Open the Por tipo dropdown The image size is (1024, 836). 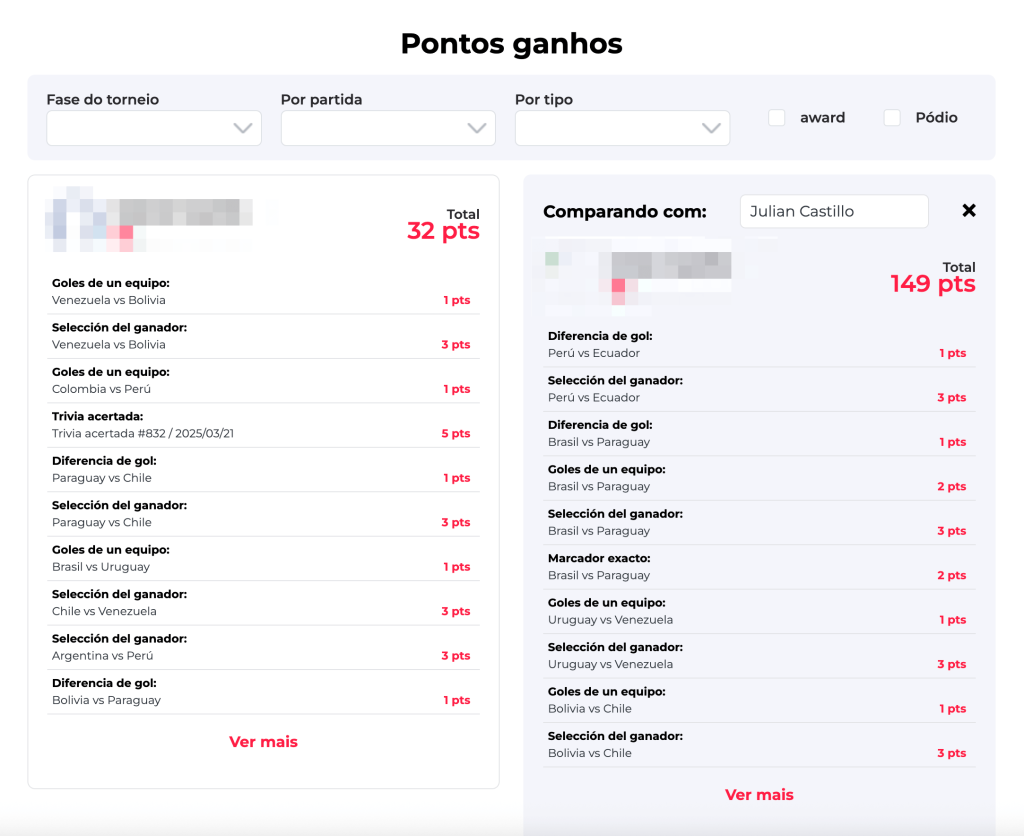622,128
